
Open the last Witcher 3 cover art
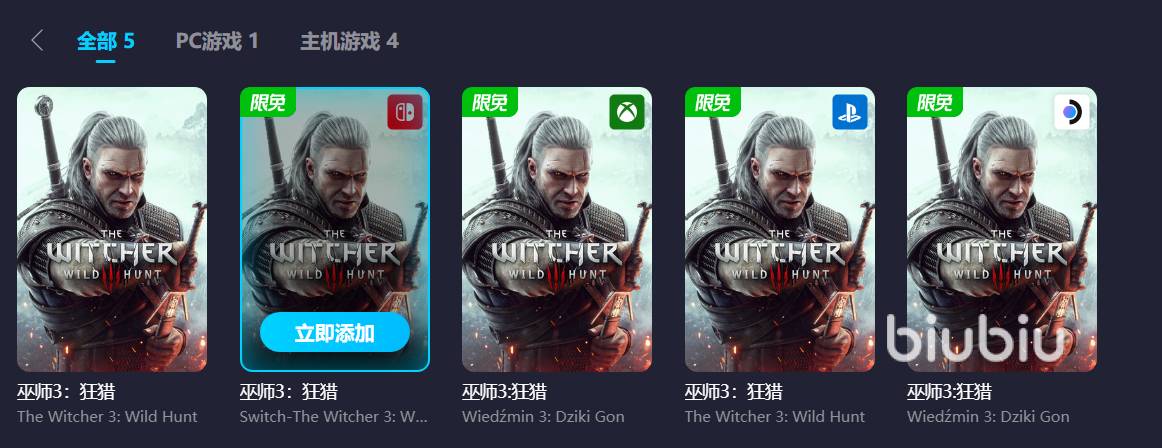click(x=1002, y=230)
